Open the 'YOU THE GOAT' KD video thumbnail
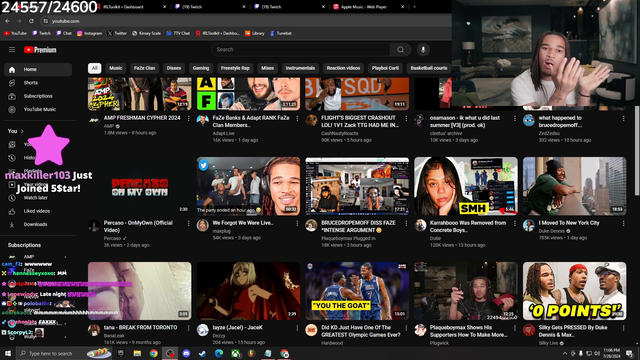Image resolution: width=640 pixels, height=360 pixels. tap(357, 291)
